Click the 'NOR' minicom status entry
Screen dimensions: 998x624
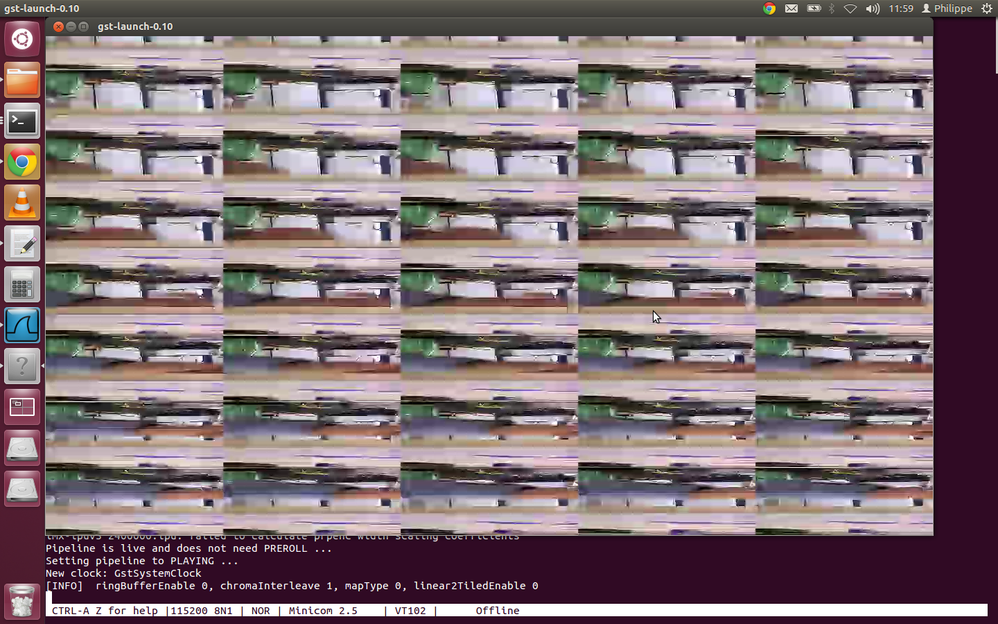(260, 611)
